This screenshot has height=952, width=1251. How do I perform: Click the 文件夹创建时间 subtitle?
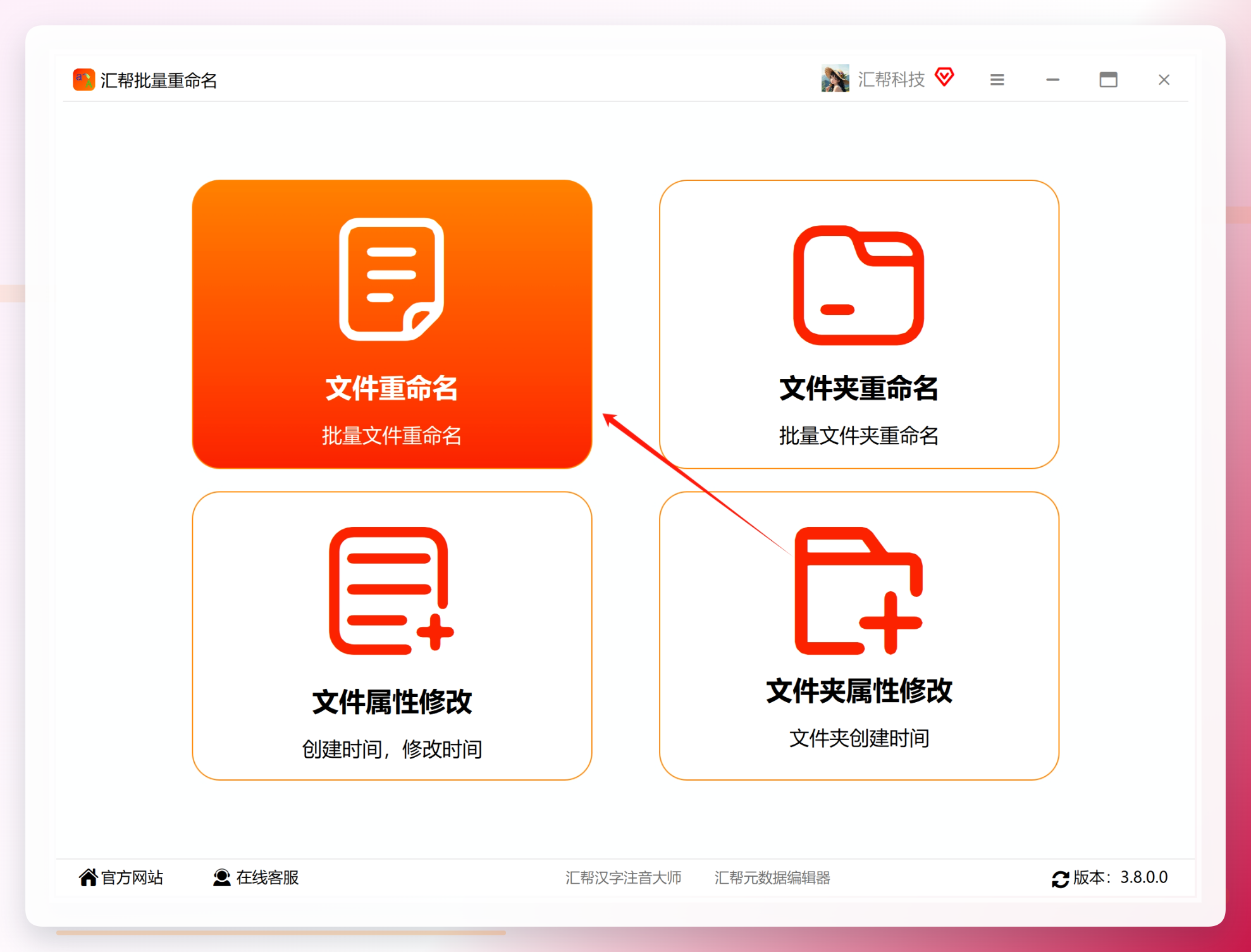[x=858, y=738]
